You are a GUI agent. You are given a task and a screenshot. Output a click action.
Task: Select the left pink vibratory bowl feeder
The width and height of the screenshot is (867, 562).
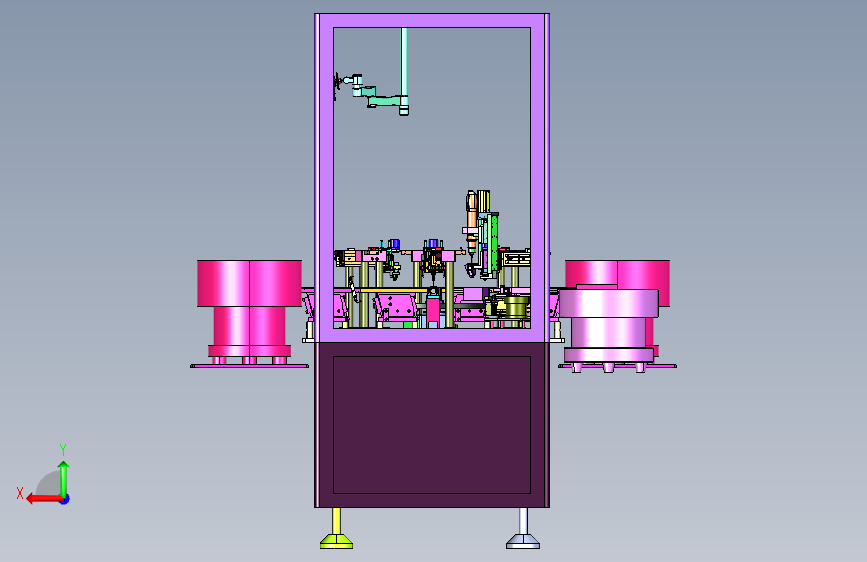coord(249,313)
